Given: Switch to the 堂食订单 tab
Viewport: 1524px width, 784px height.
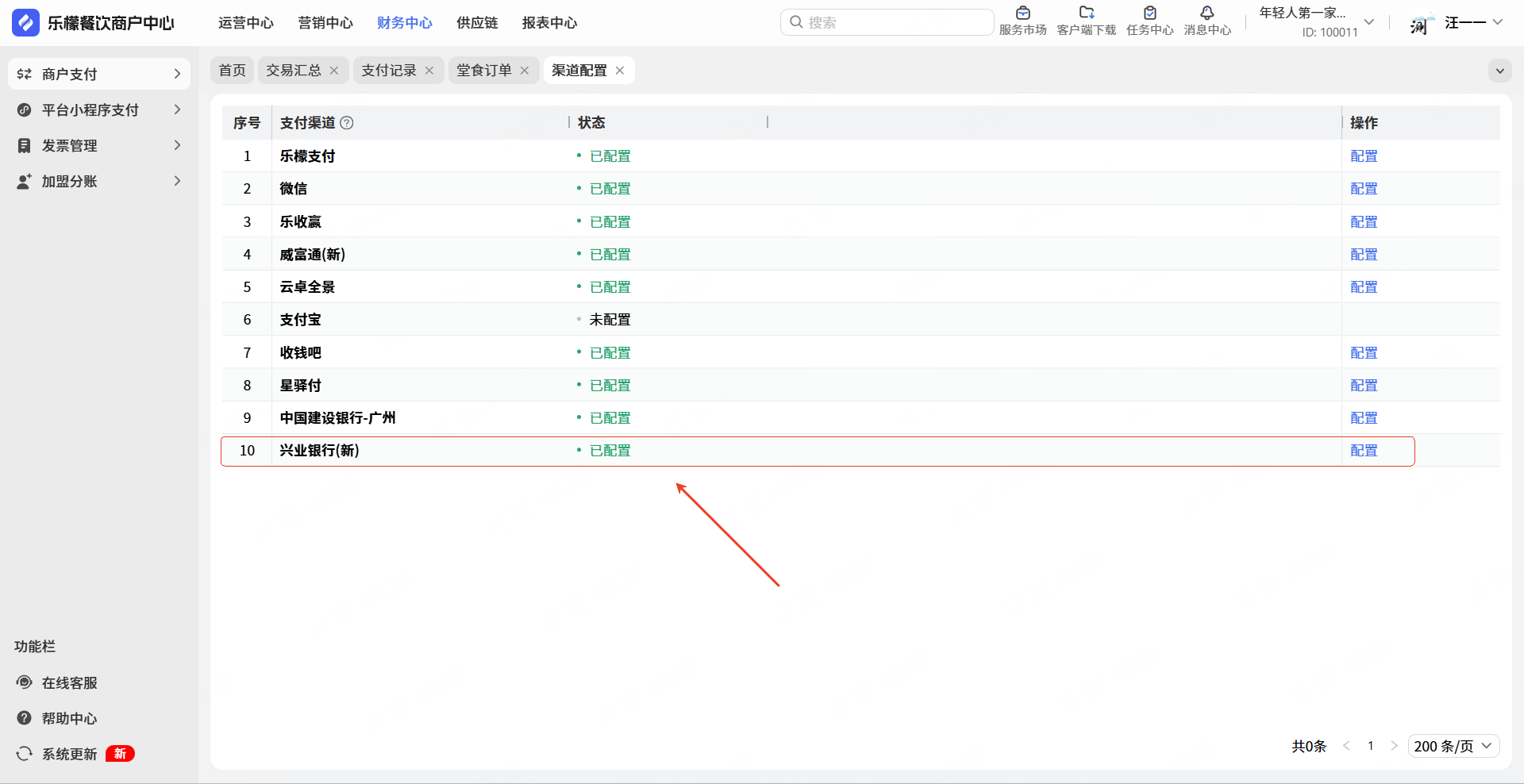Looking at the screenshot, I should [x=484, y=71].
